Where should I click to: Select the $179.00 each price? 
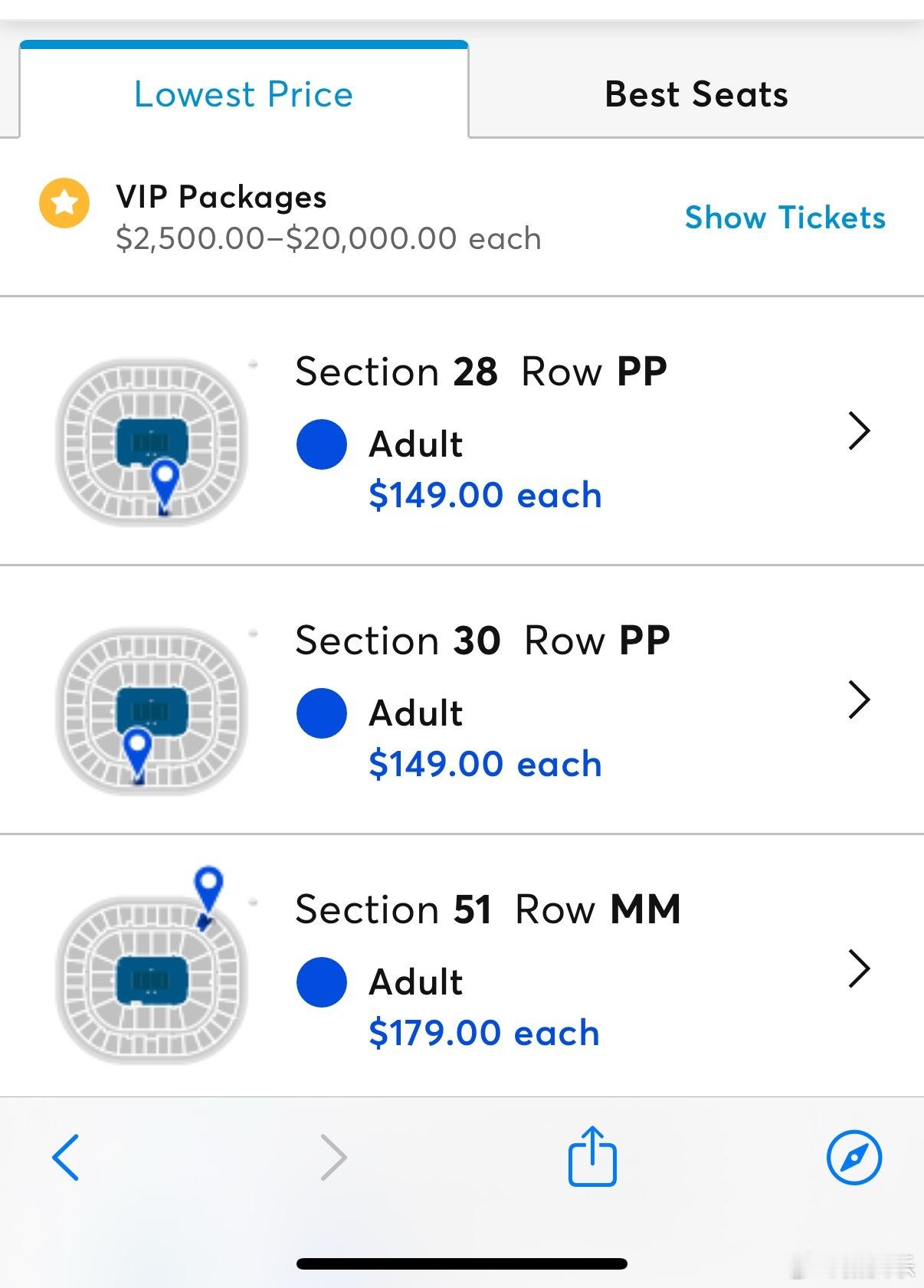click(x=483, y=1033)
